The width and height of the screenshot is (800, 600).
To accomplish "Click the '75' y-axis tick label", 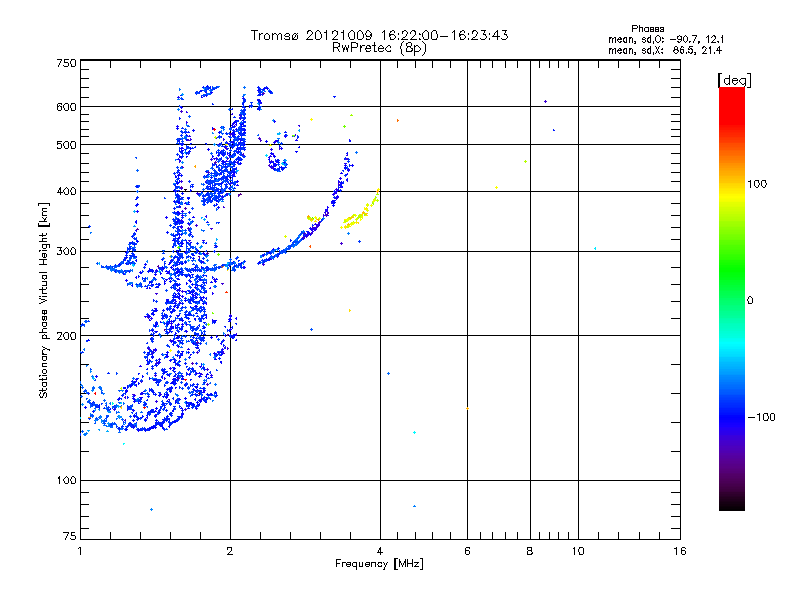I will (x=70, y=536).
